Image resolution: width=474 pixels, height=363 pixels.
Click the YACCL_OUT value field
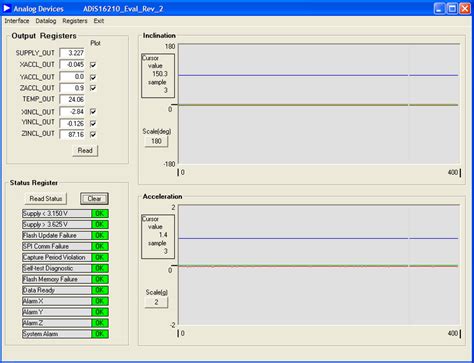72,77
